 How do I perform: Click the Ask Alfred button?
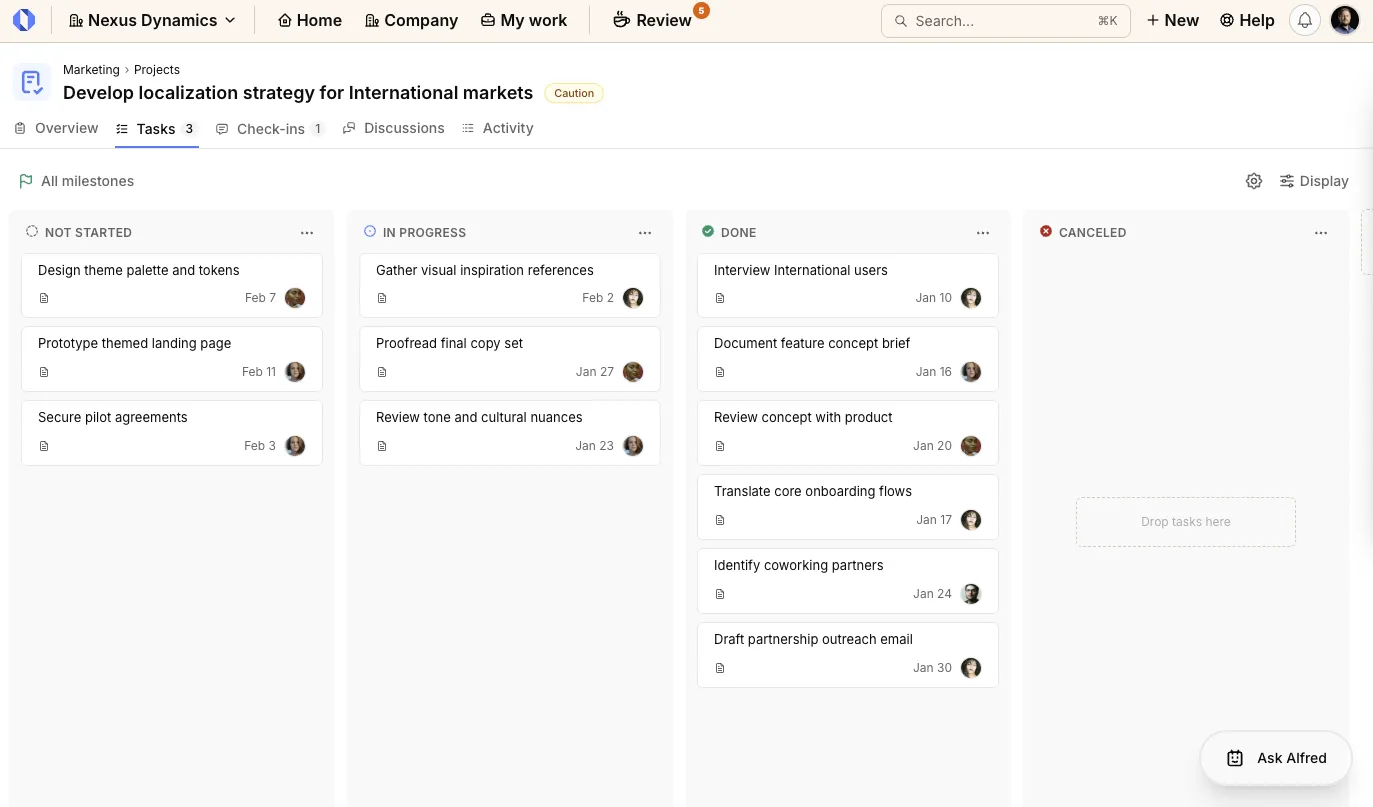click(x=1275, y=758)
